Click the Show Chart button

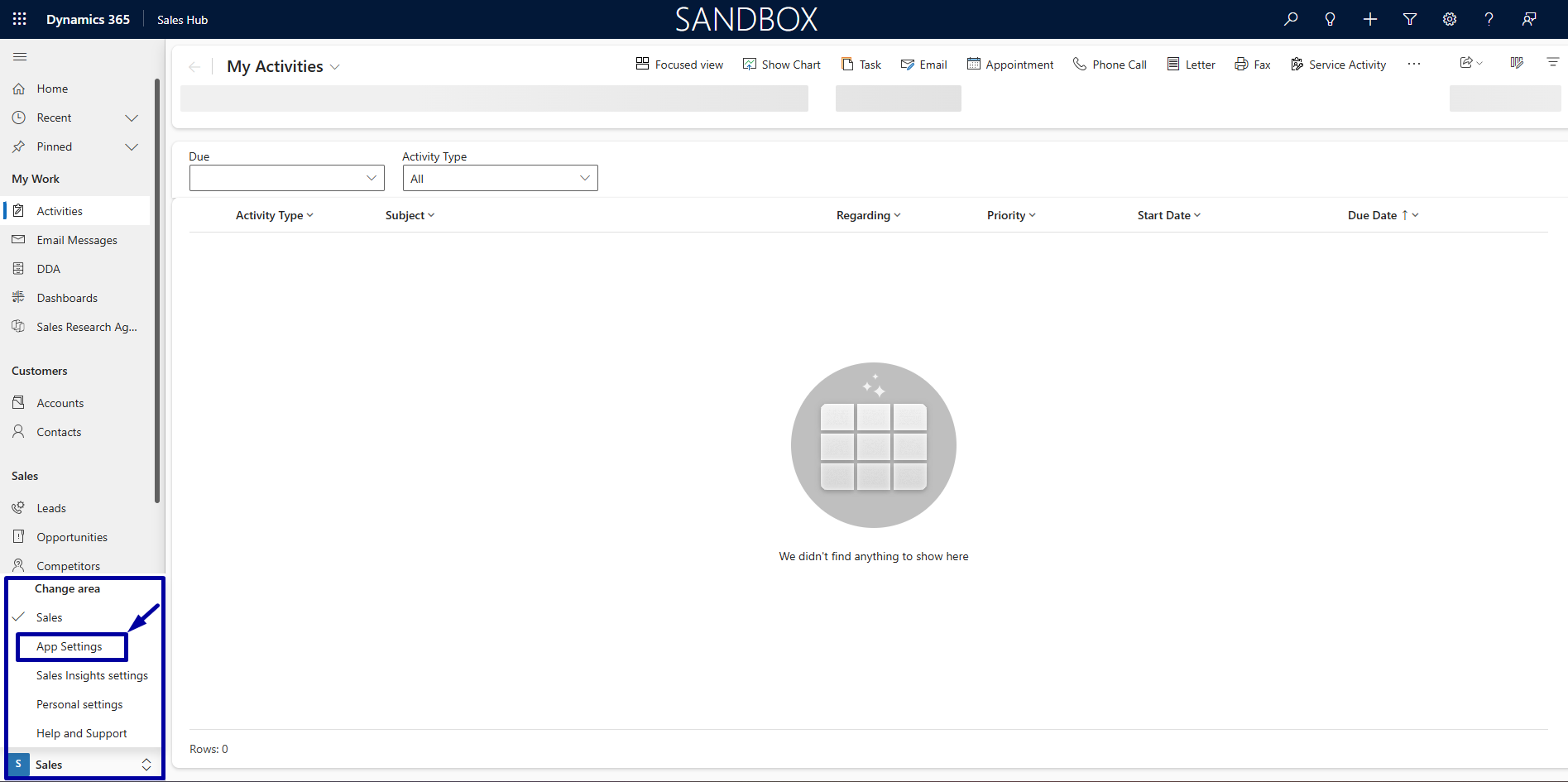[x=782, y=65]
